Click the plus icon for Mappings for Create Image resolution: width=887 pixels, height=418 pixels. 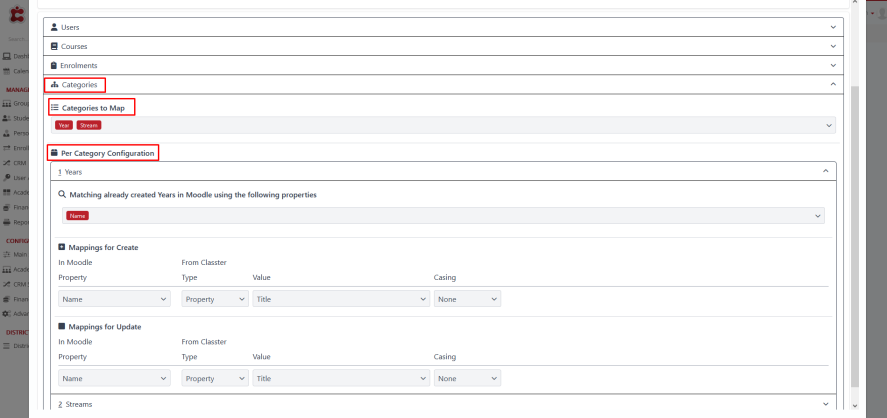tap(62, 247)
